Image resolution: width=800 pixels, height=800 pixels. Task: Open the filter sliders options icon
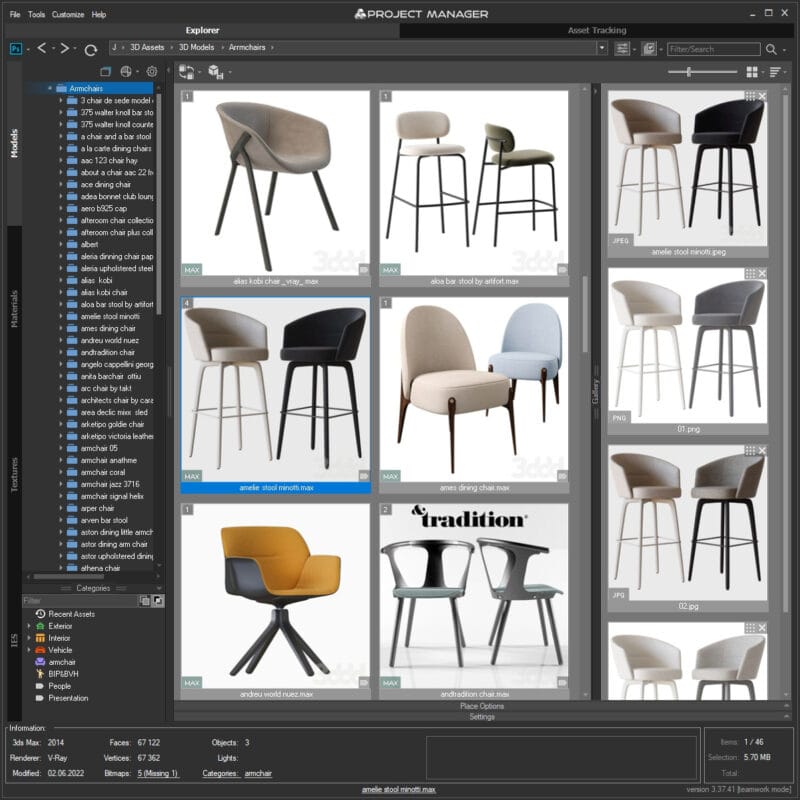[x=622, y=49]
